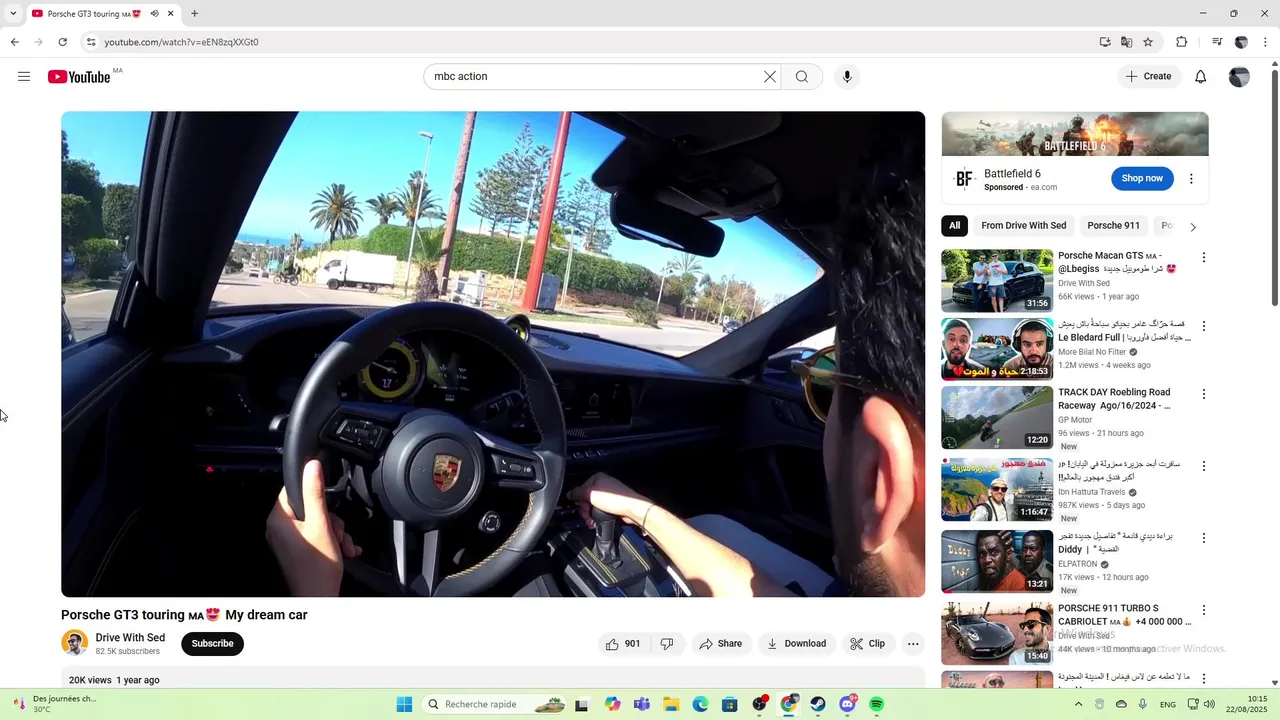Clear the search text with the X
The width and height of the screenshot is (1280, 720).
point(770,77)
